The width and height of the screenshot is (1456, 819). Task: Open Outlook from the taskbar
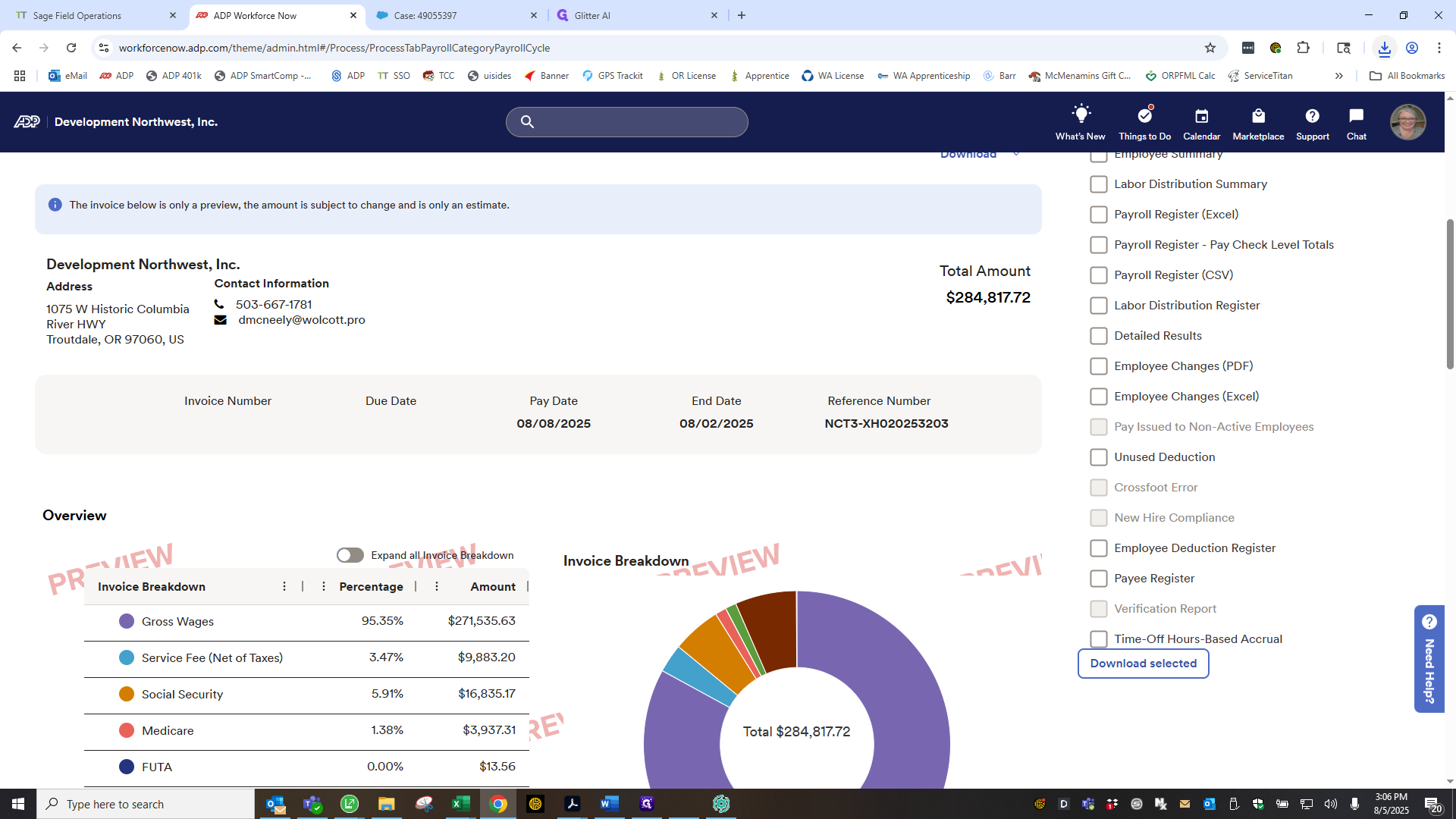275,804
